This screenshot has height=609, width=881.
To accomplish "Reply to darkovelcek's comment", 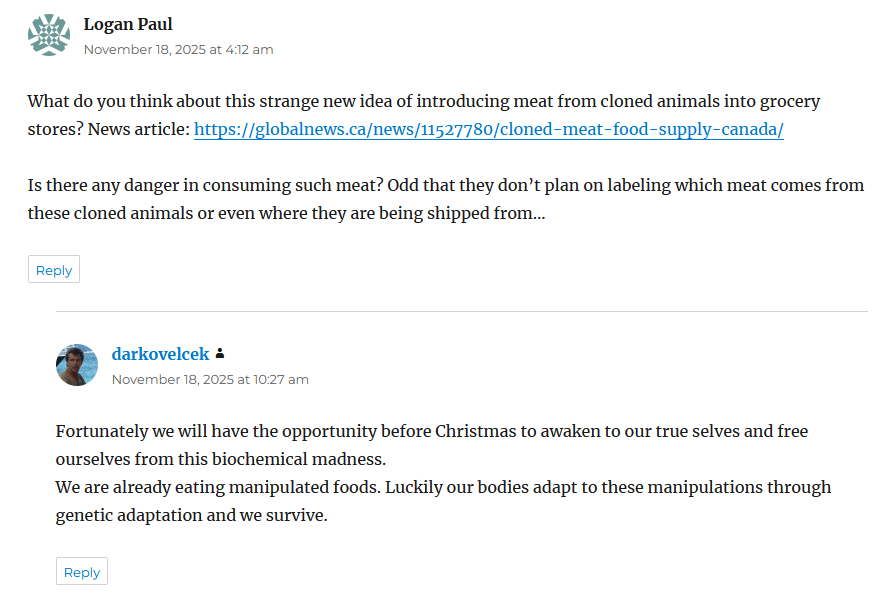I will click(82, 572).
